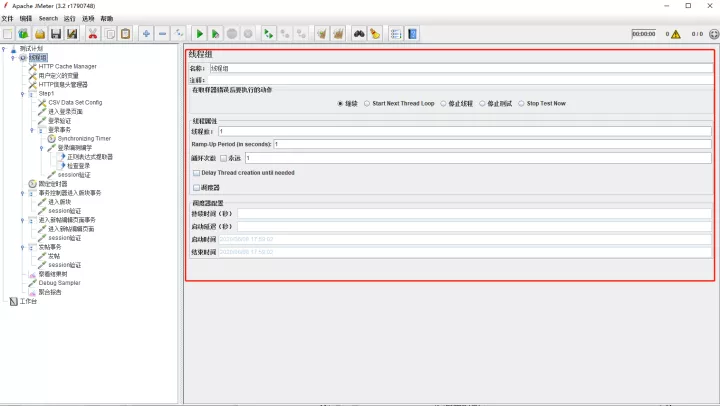This screenshot has height=406, width=720.
Task: Check the 永远 loop forever checkbox
Action: click(224, 158)
